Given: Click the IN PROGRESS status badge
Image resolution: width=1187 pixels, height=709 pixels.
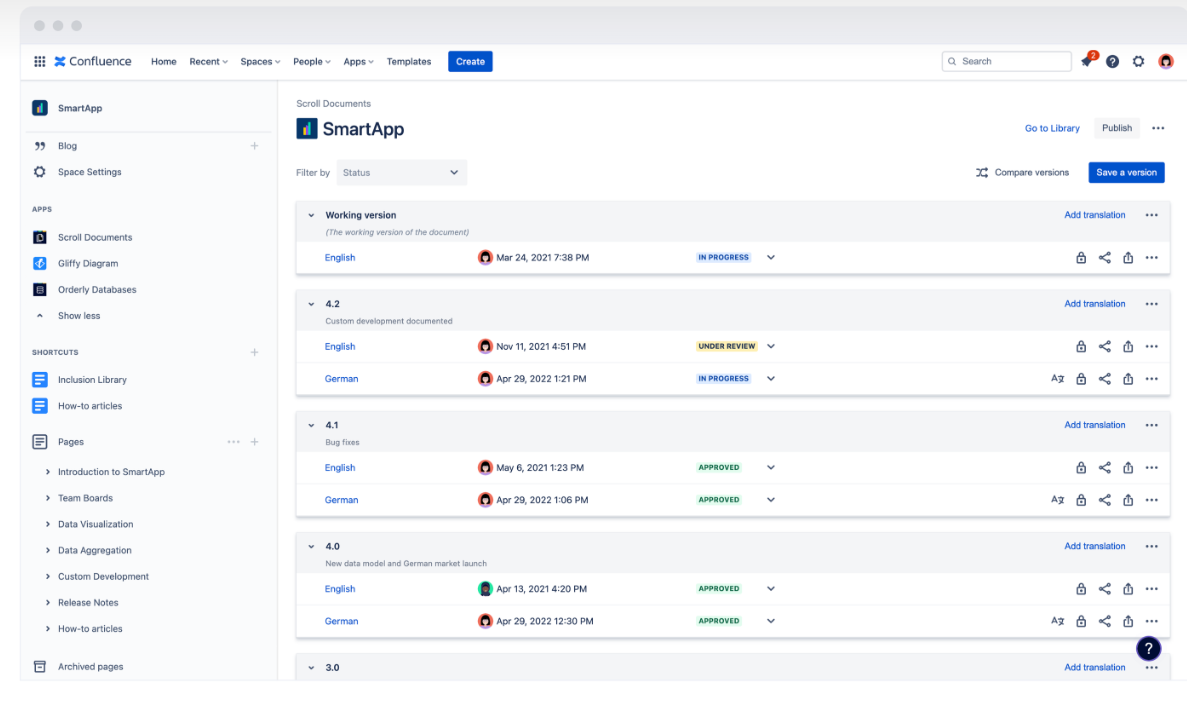Looking at the screenshot, I should (x=723, y=257).
